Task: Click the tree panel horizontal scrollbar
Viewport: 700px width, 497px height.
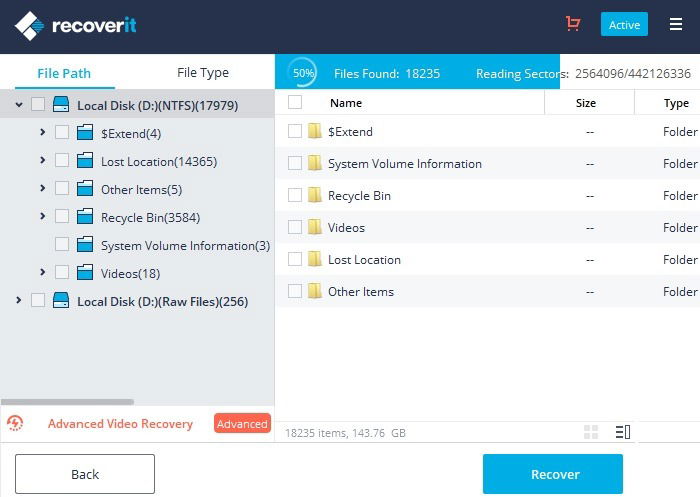Action: [67, 402]
